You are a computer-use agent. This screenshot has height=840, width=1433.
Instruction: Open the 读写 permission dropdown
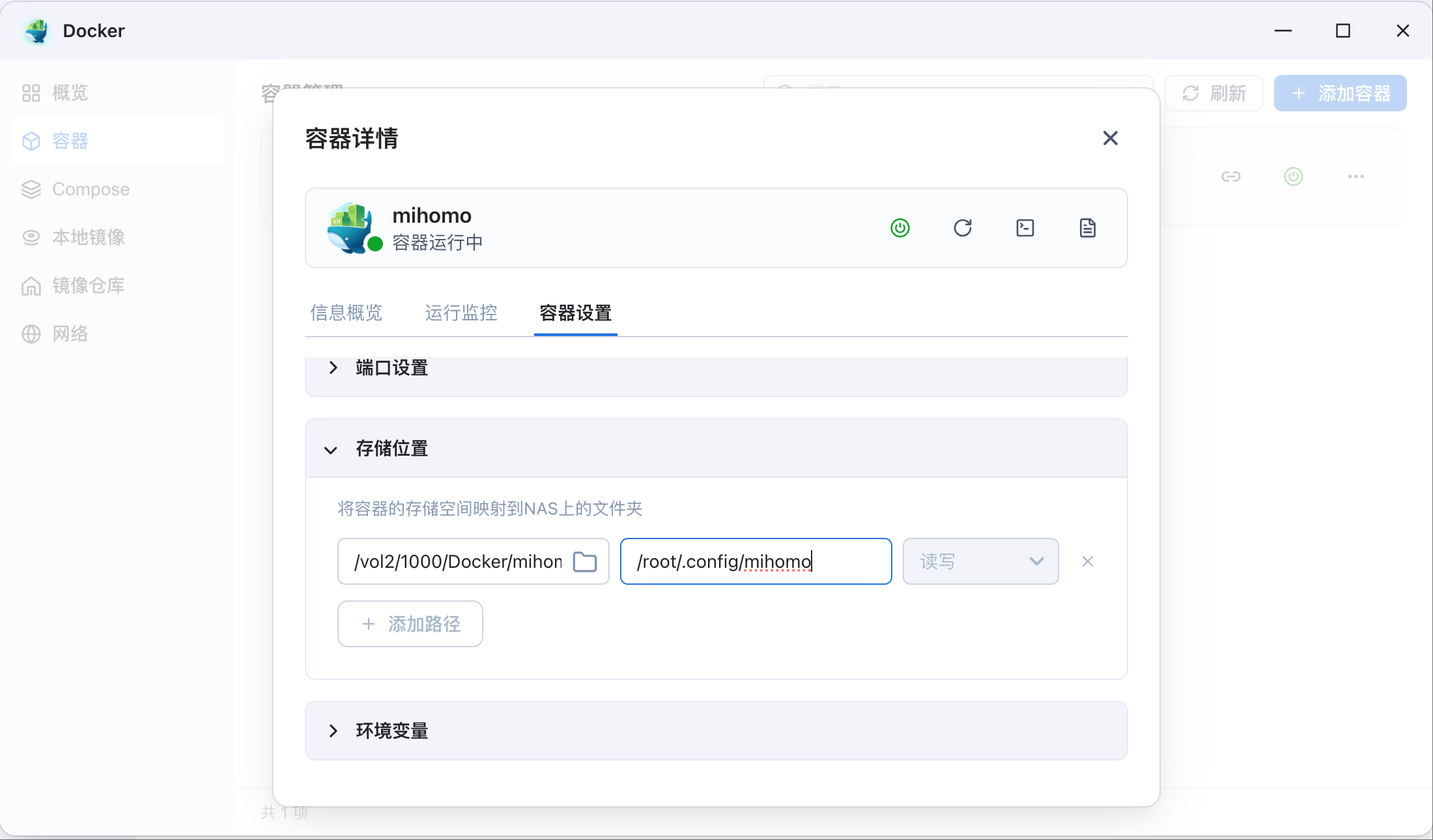(x=980, y=561)
